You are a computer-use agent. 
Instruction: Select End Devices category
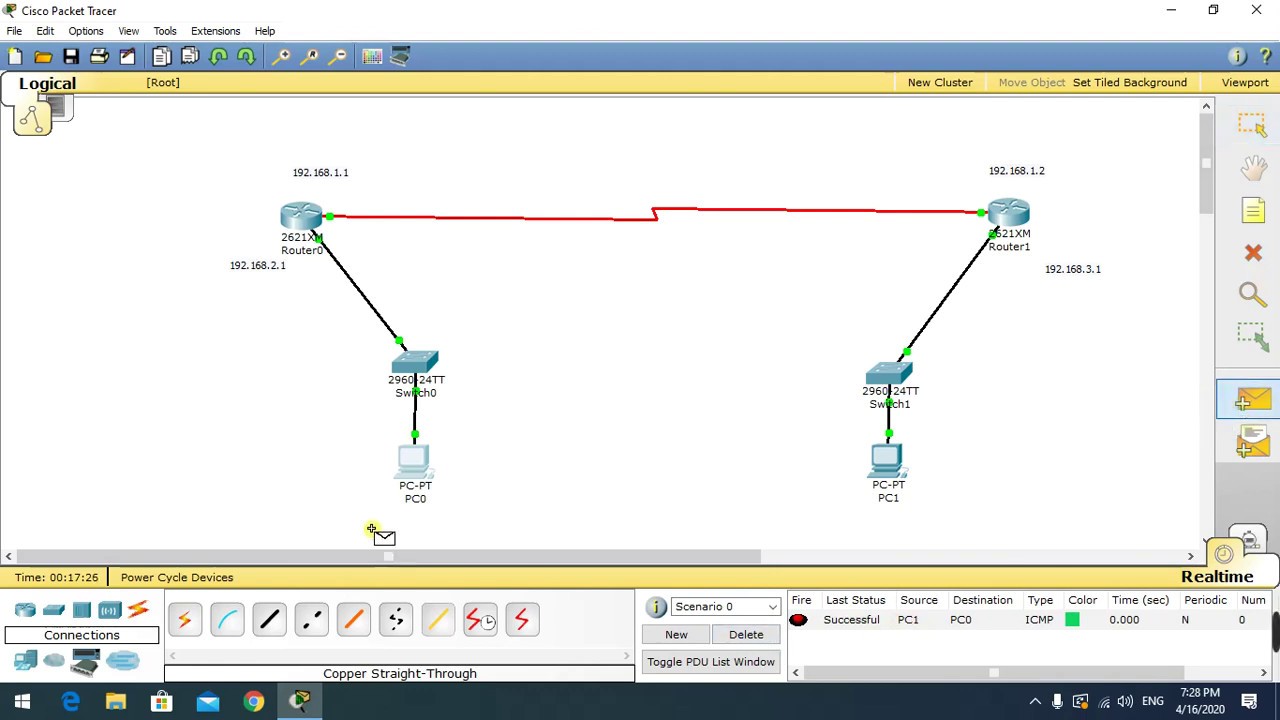pos(25,660)
